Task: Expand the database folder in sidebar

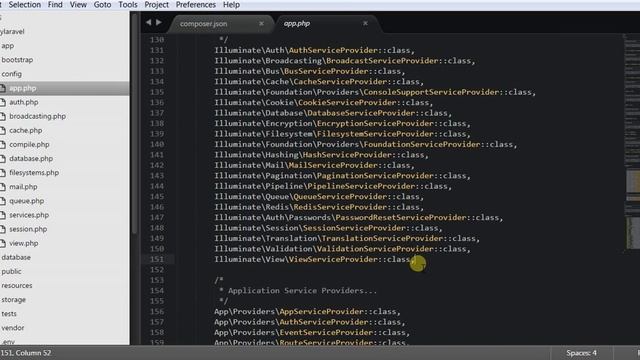Action: coord(16,258)
